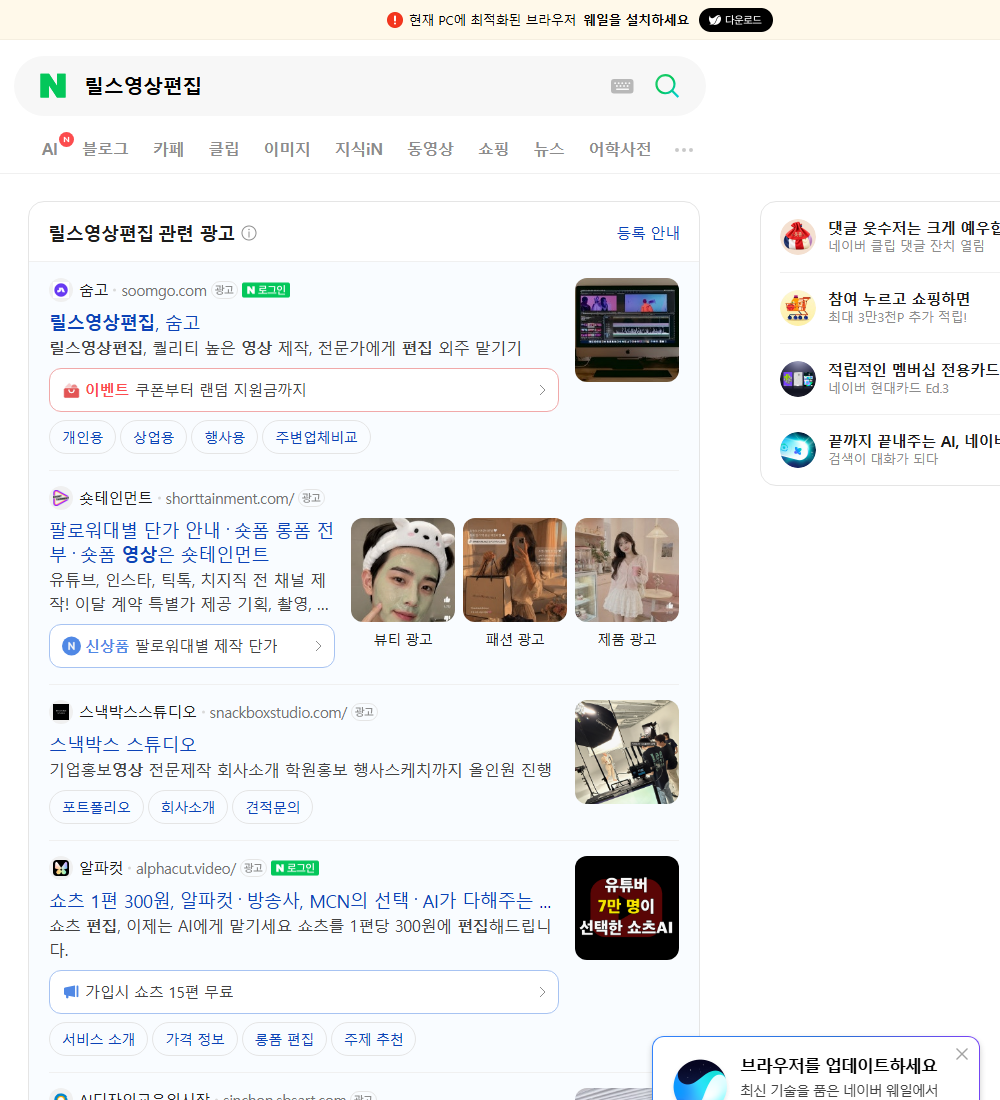Click the N로그인 badge beside alphacut.video

(295, 868)
